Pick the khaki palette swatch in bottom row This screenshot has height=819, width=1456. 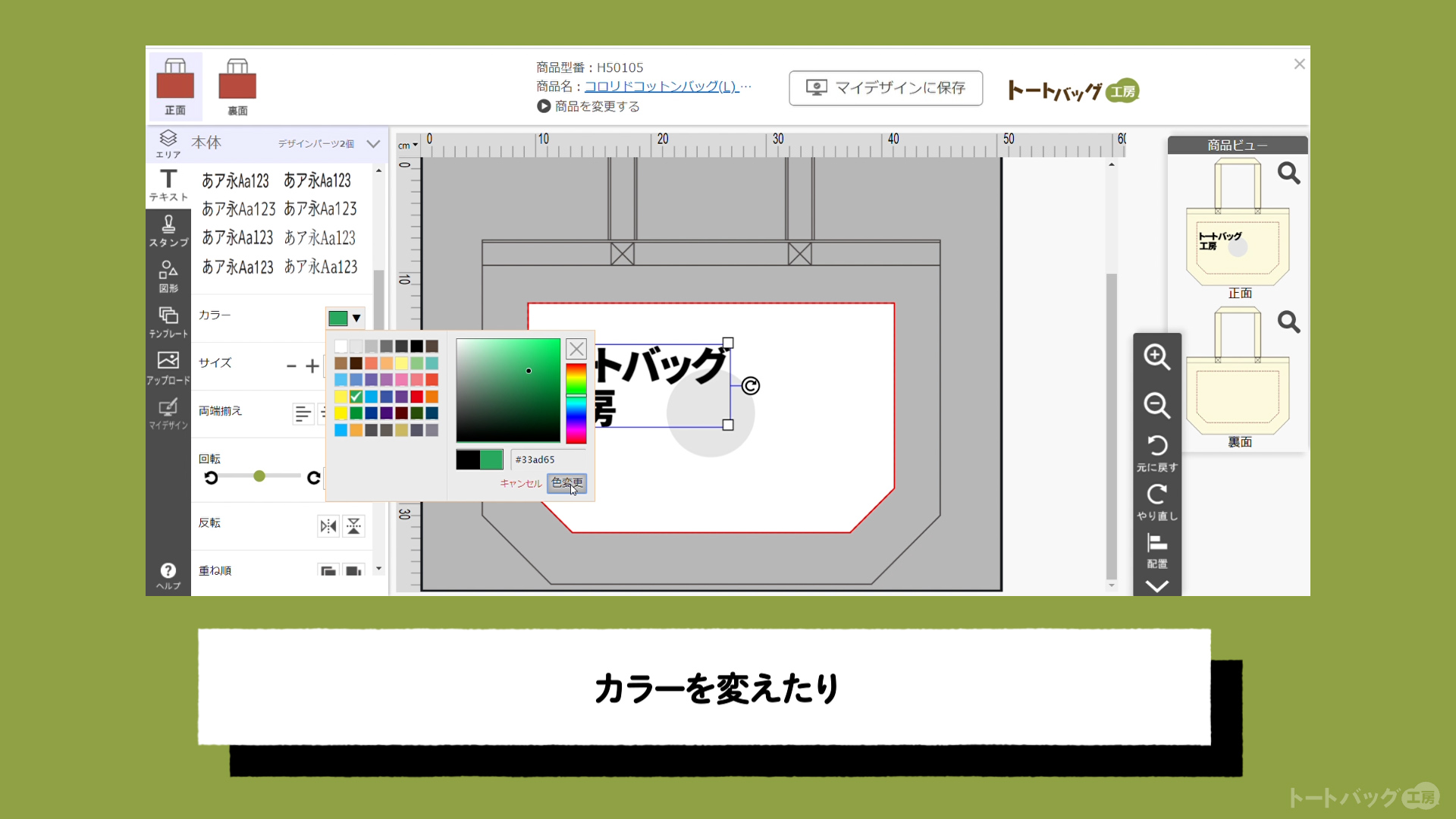(401, 430)
